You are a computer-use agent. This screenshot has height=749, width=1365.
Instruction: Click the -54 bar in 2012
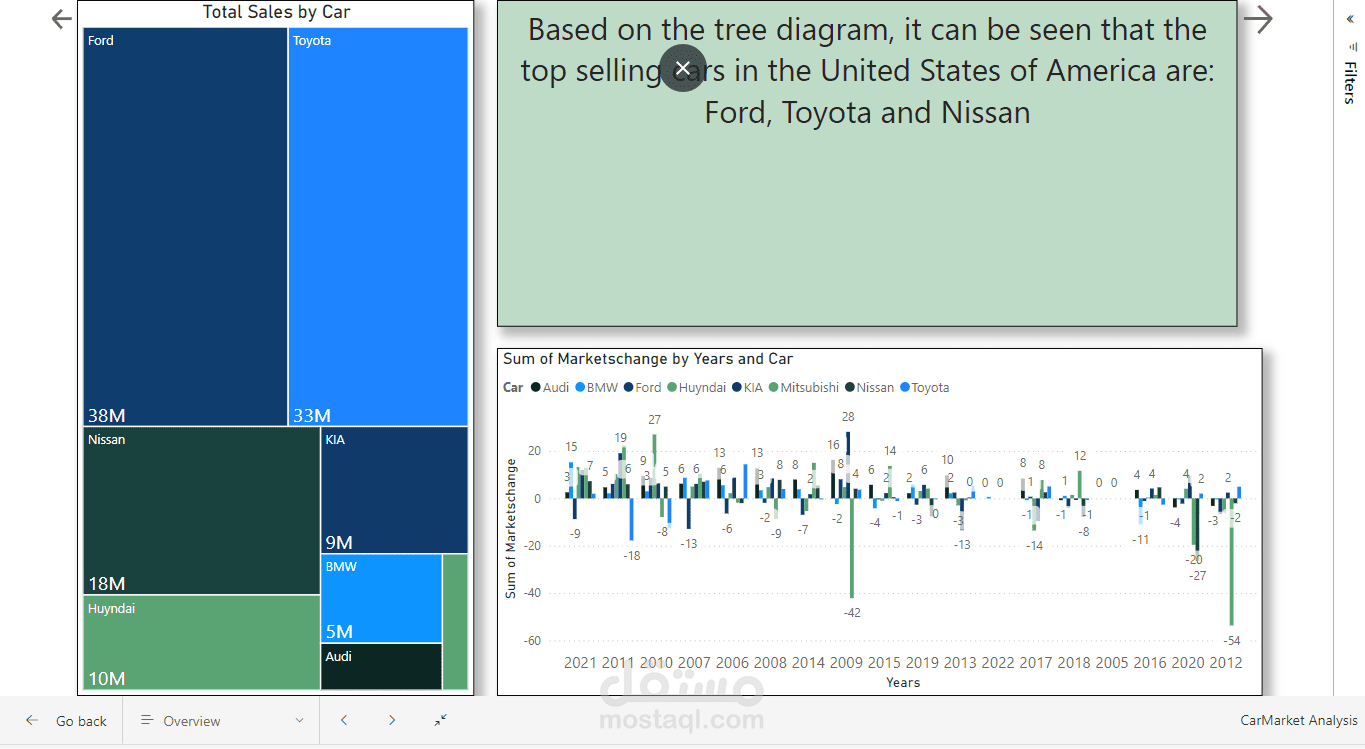pyautogui.click(x=1232, y=561)
